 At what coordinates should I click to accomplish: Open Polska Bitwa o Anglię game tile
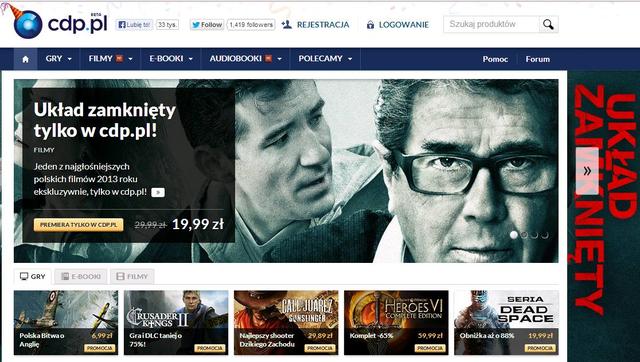66,322
